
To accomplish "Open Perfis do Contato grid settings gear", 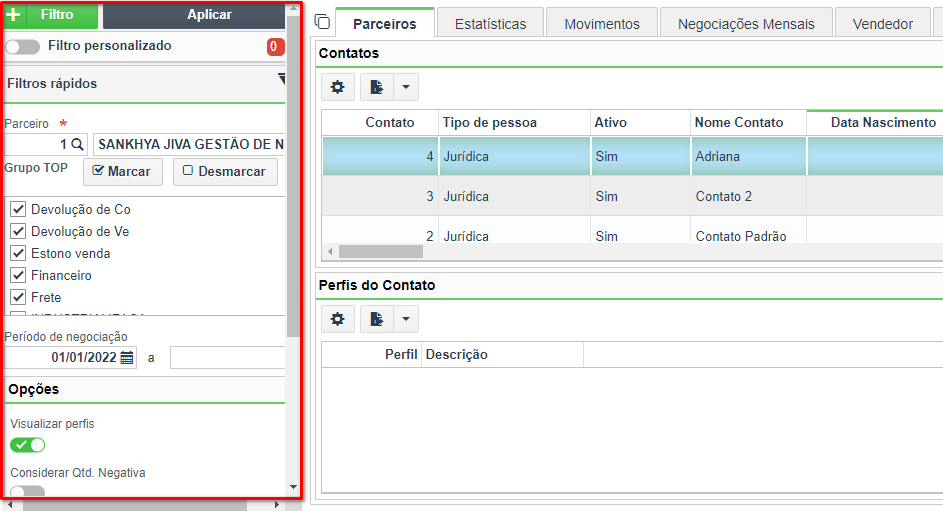I will point(337,319).
